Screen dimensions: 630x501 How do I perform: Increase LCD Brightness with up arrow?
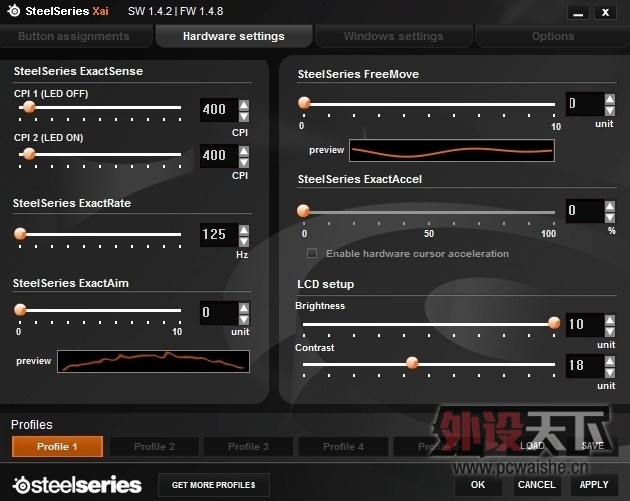(610, 320)
